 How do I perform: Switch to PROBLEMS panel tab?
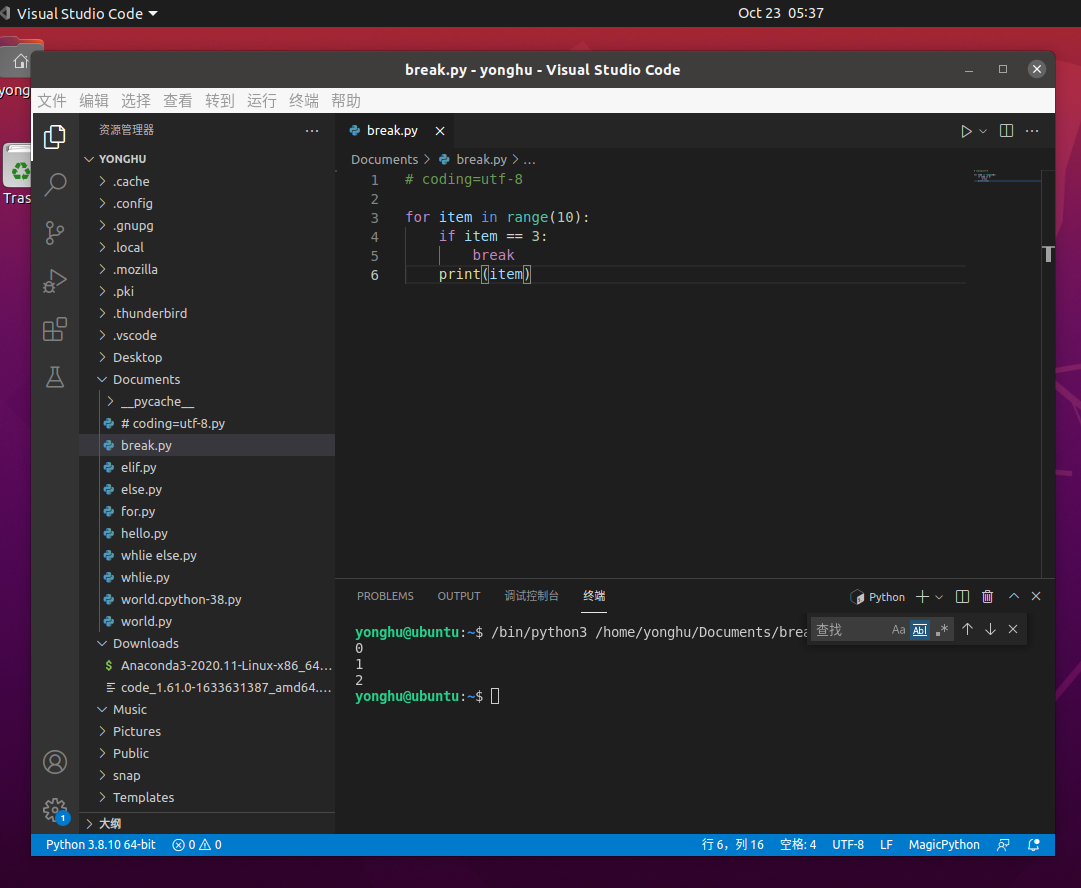point(385,596)
